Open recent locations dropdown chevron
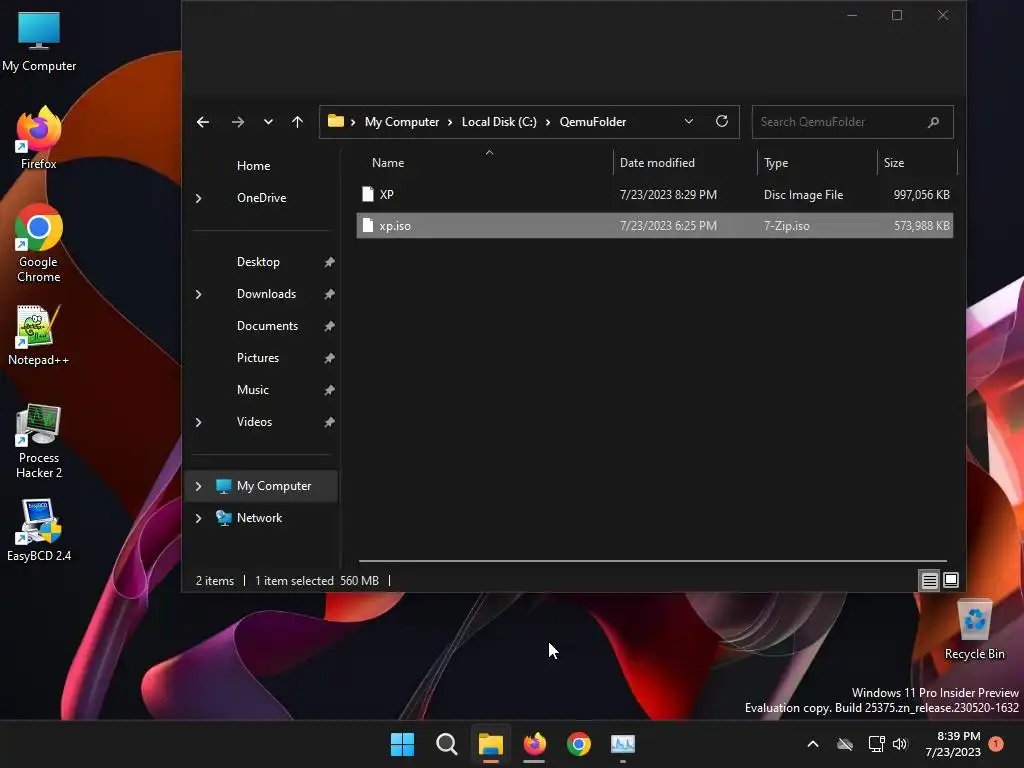 click(x=268, y=122)
